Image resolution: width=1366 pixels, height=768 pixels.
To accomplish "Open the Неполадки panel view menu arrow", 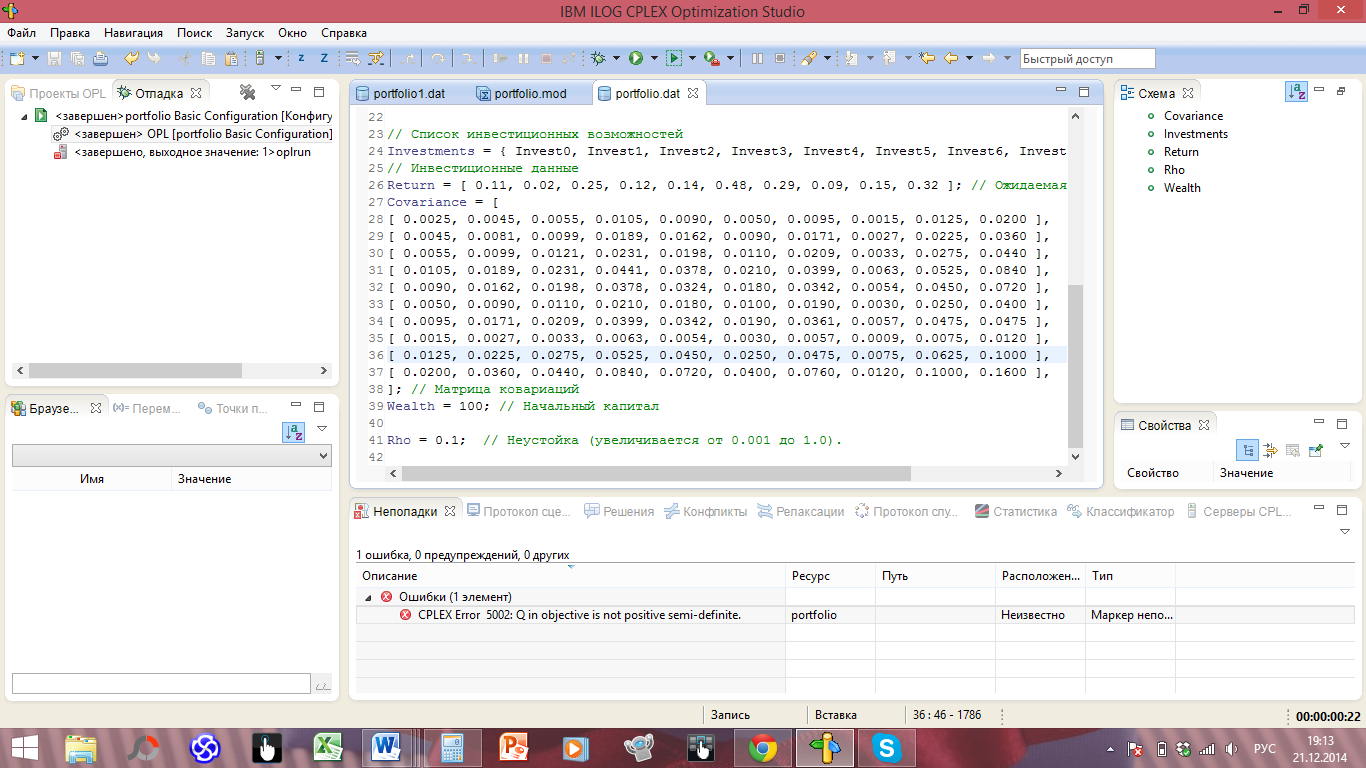I will point(1345,531).
